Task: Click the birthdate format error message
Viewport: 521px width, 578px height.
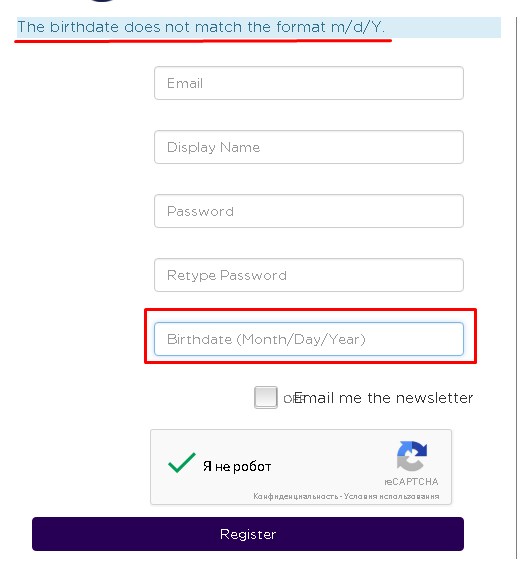Action: pos(201,27)
